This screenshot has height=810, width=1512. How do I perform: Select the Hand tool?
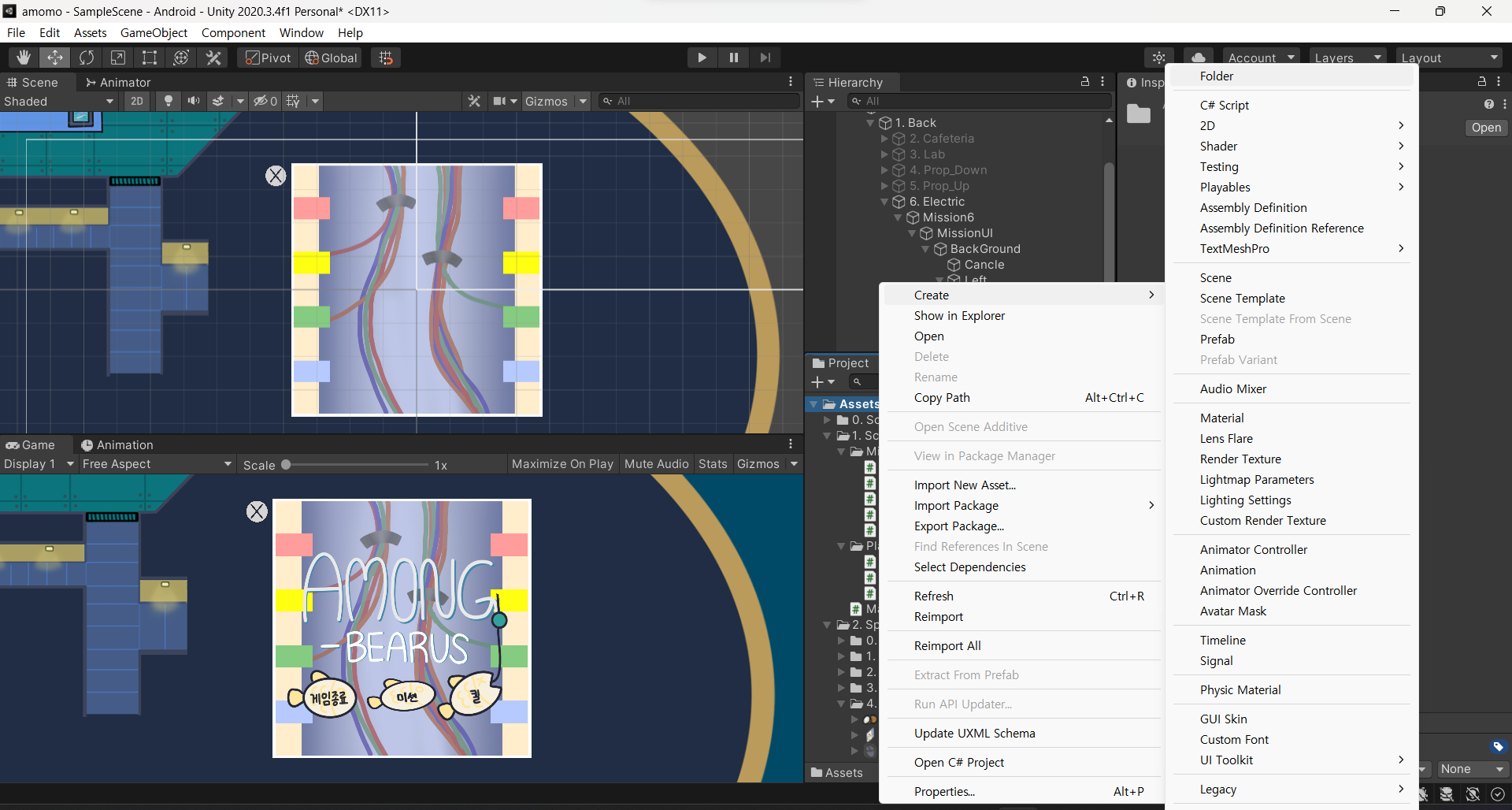click(x=24, y=58)
